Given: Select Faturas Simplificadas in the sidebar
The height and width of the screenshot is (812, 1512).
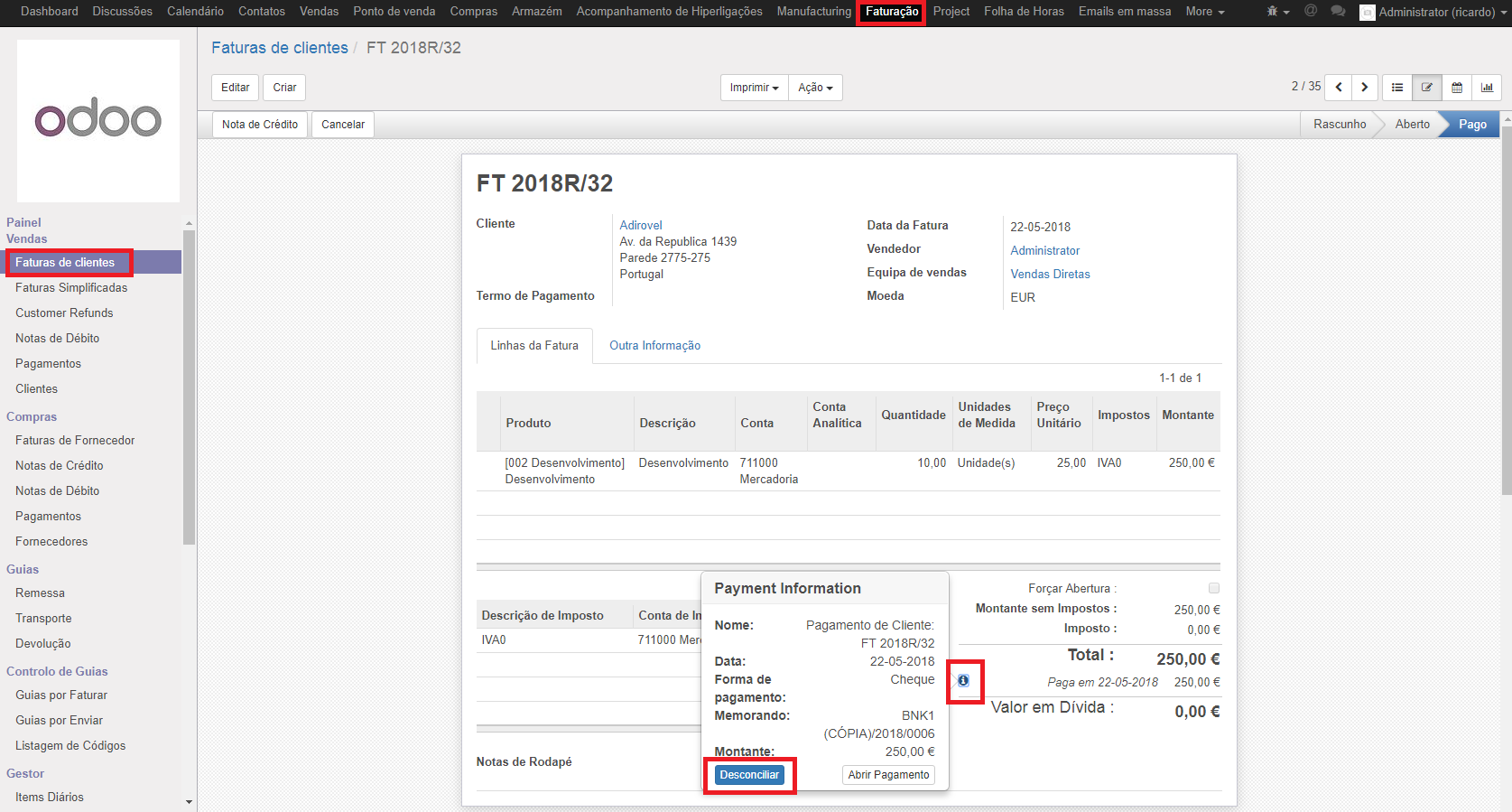Looking at the screenshot, I should [71, 287].
